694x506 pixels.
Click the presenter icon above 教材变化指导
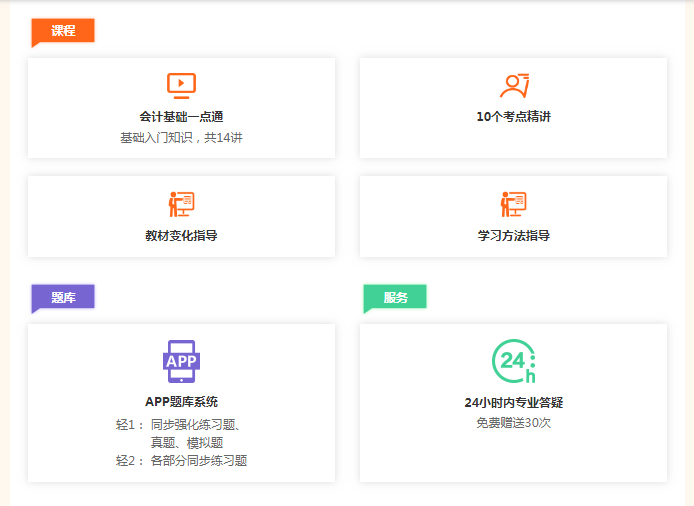point(181,204)
